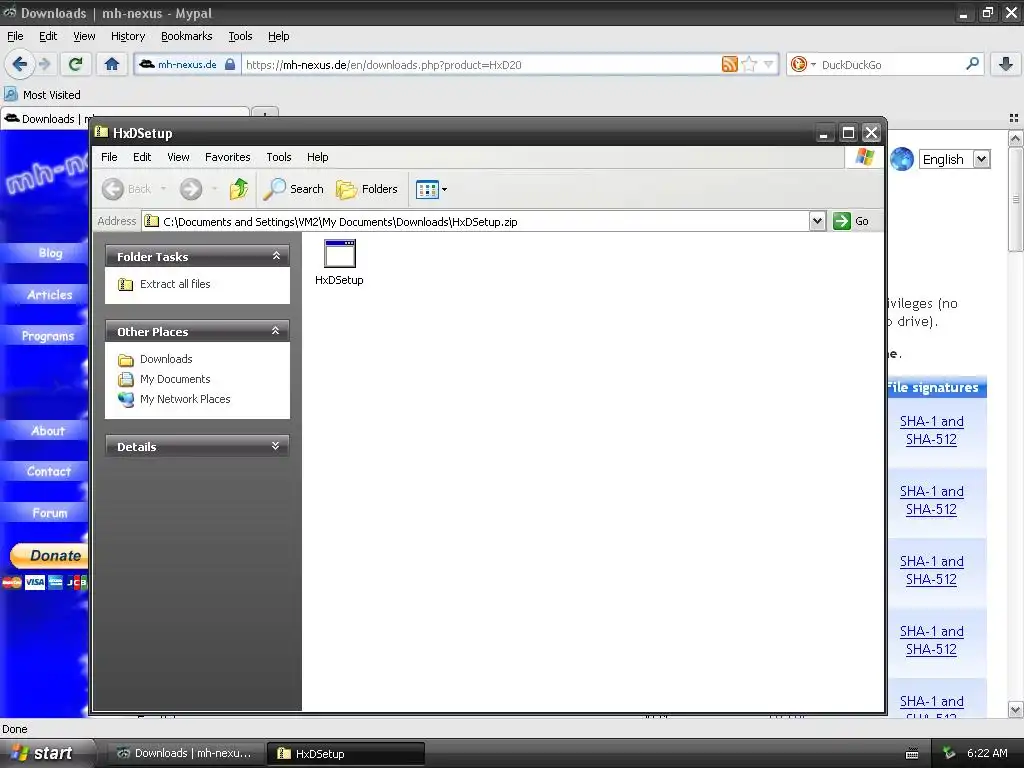Click the Explorer address path field

pyautogui.click(x=475, y=221)
